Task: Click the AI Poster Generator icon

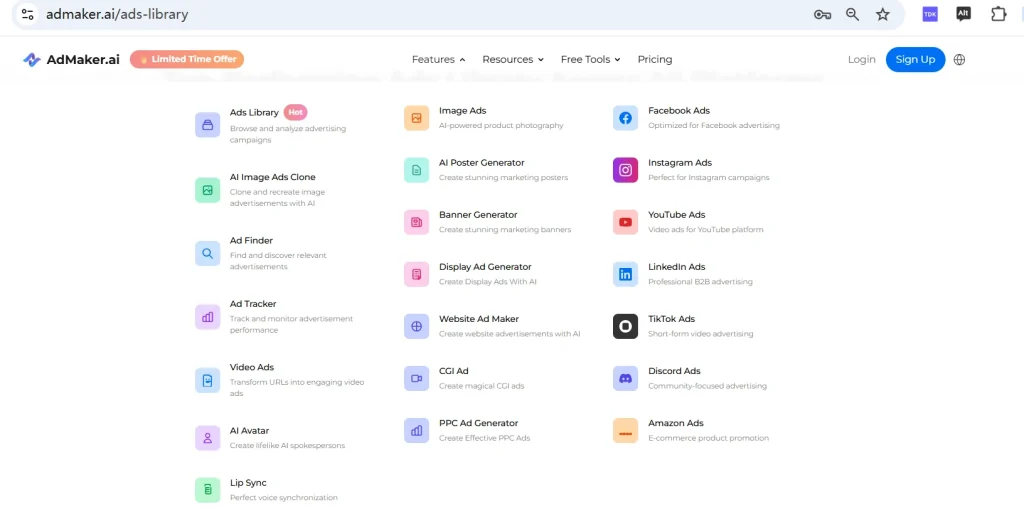Action: pos(417,170)
